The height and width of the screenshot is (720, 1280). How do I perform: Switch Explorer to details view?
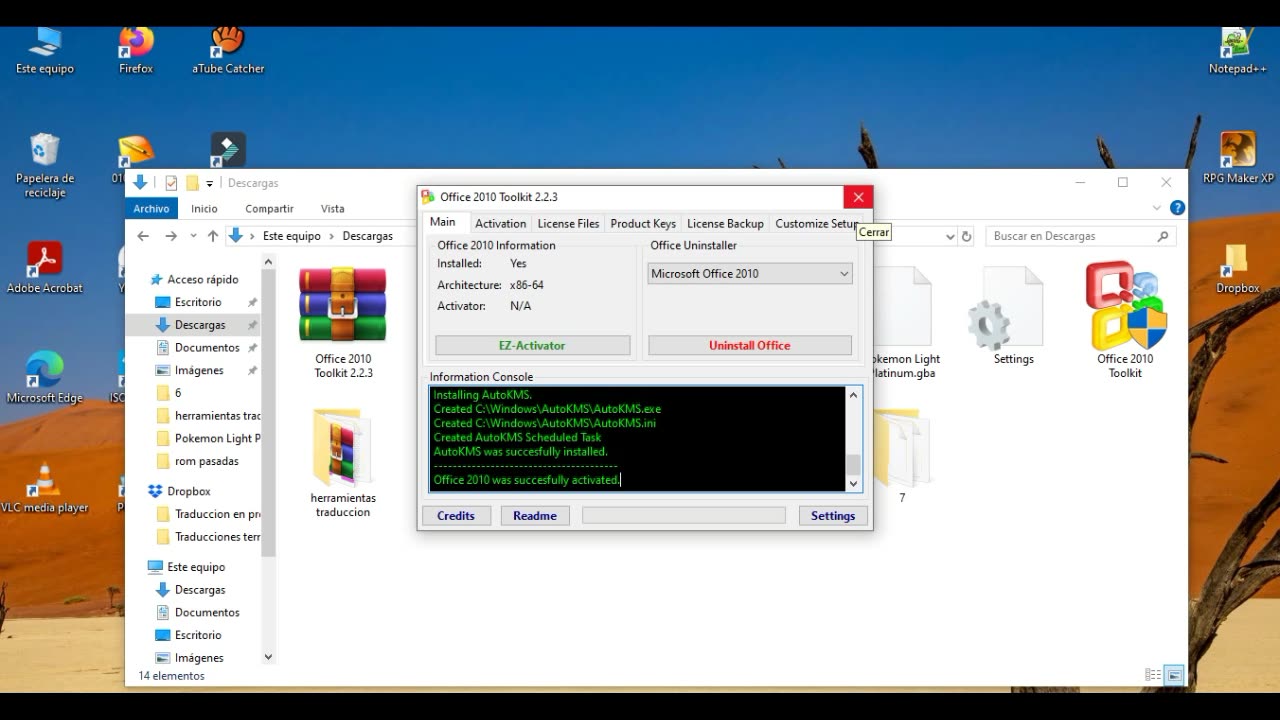(x=1153, y=675)
